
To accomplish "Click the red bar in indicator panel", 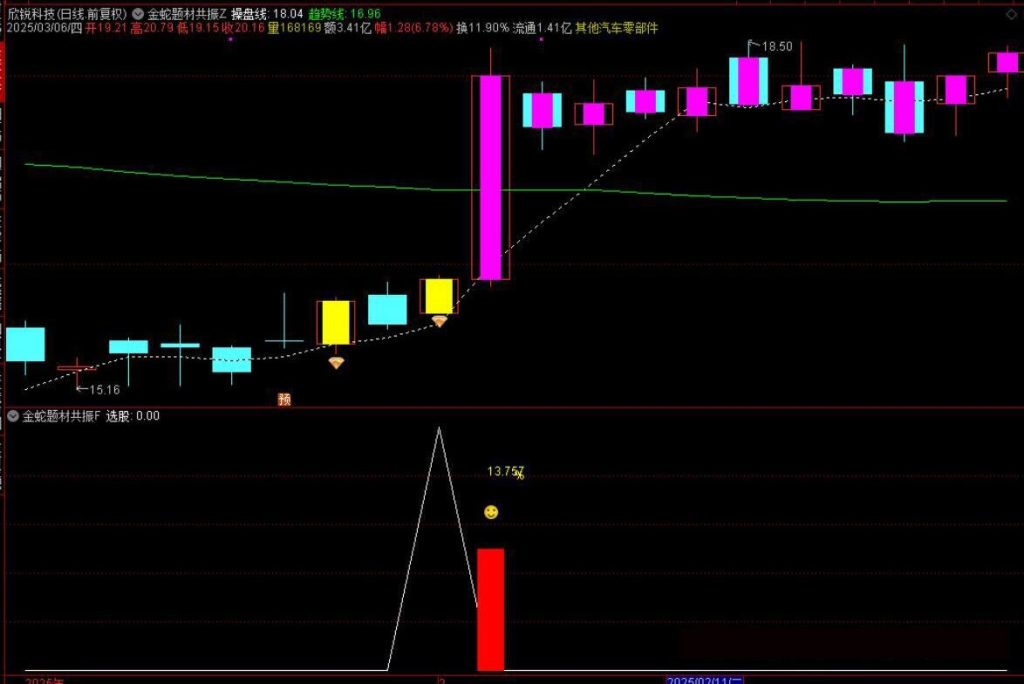I will pyautogui.click(x=490, y=608).
